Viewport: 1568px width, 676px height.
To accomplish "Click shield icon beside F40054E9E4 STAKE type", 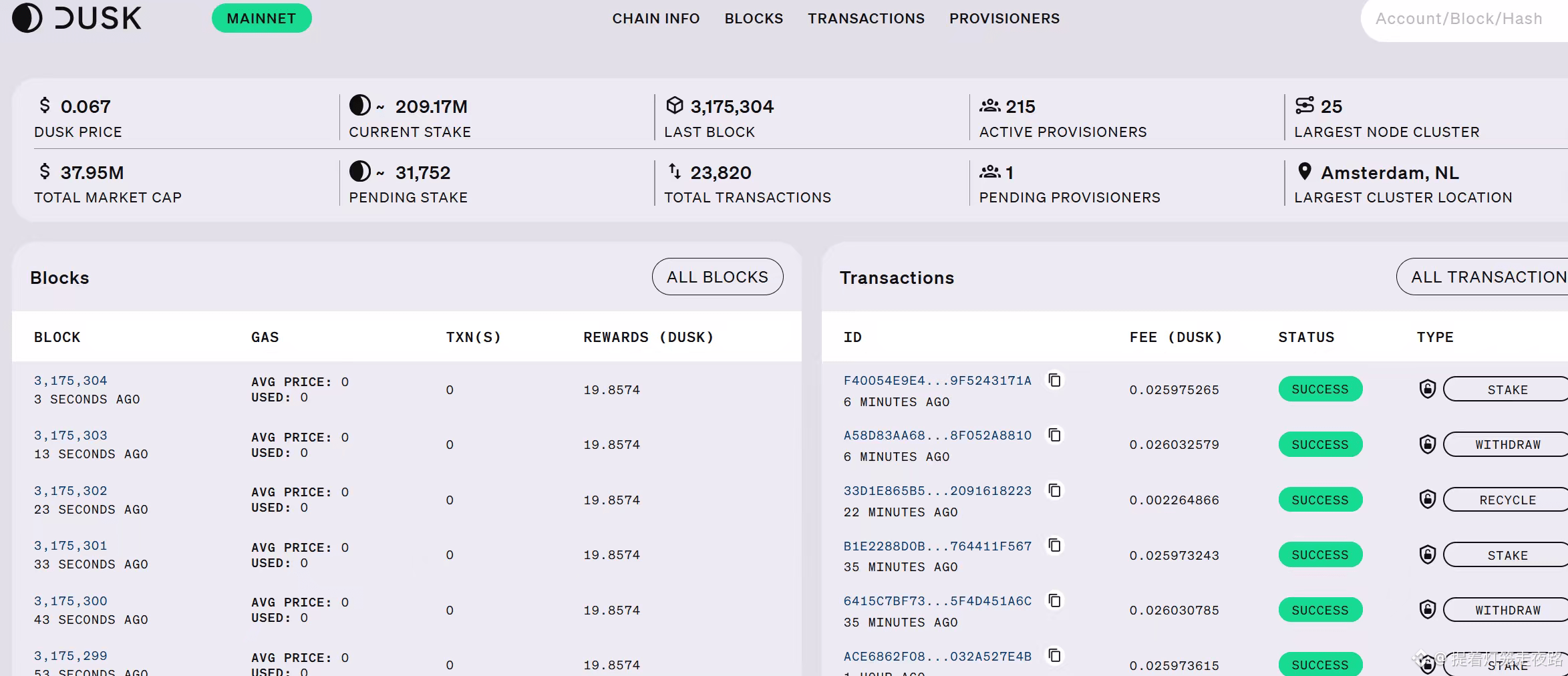I will [1427, 389].
